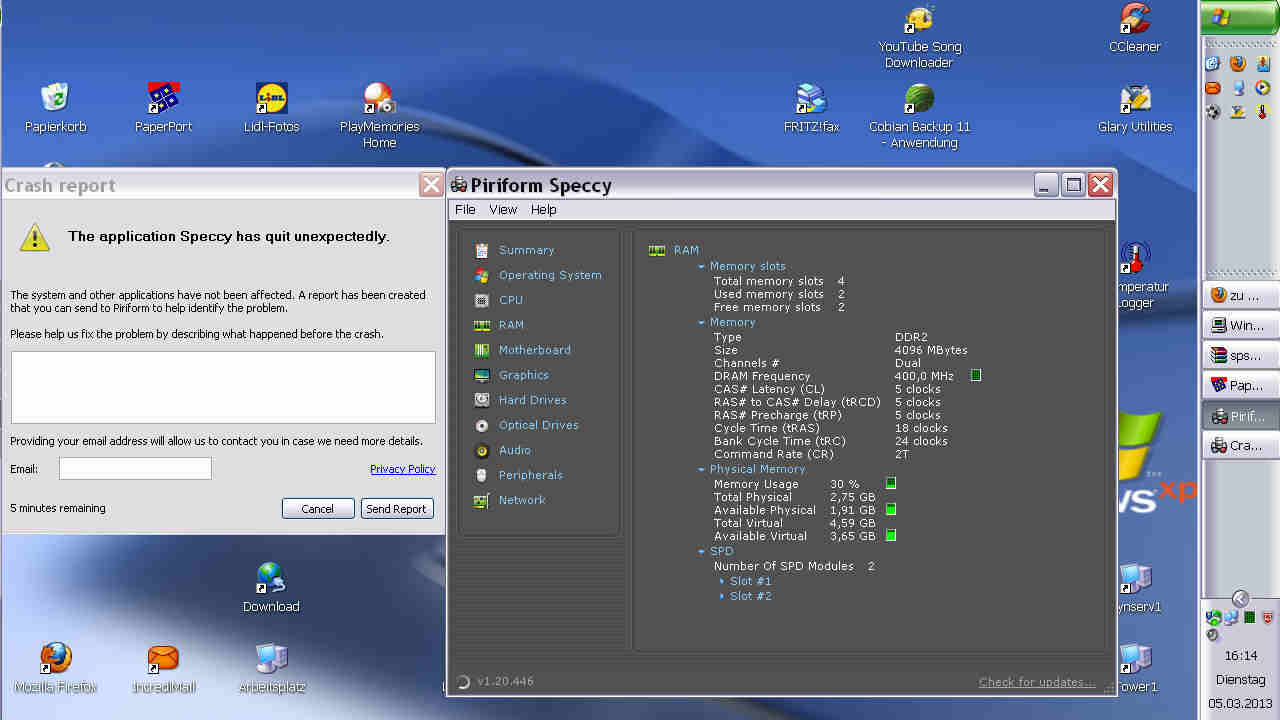Open the View menu in Speccy

pos(503,210)
